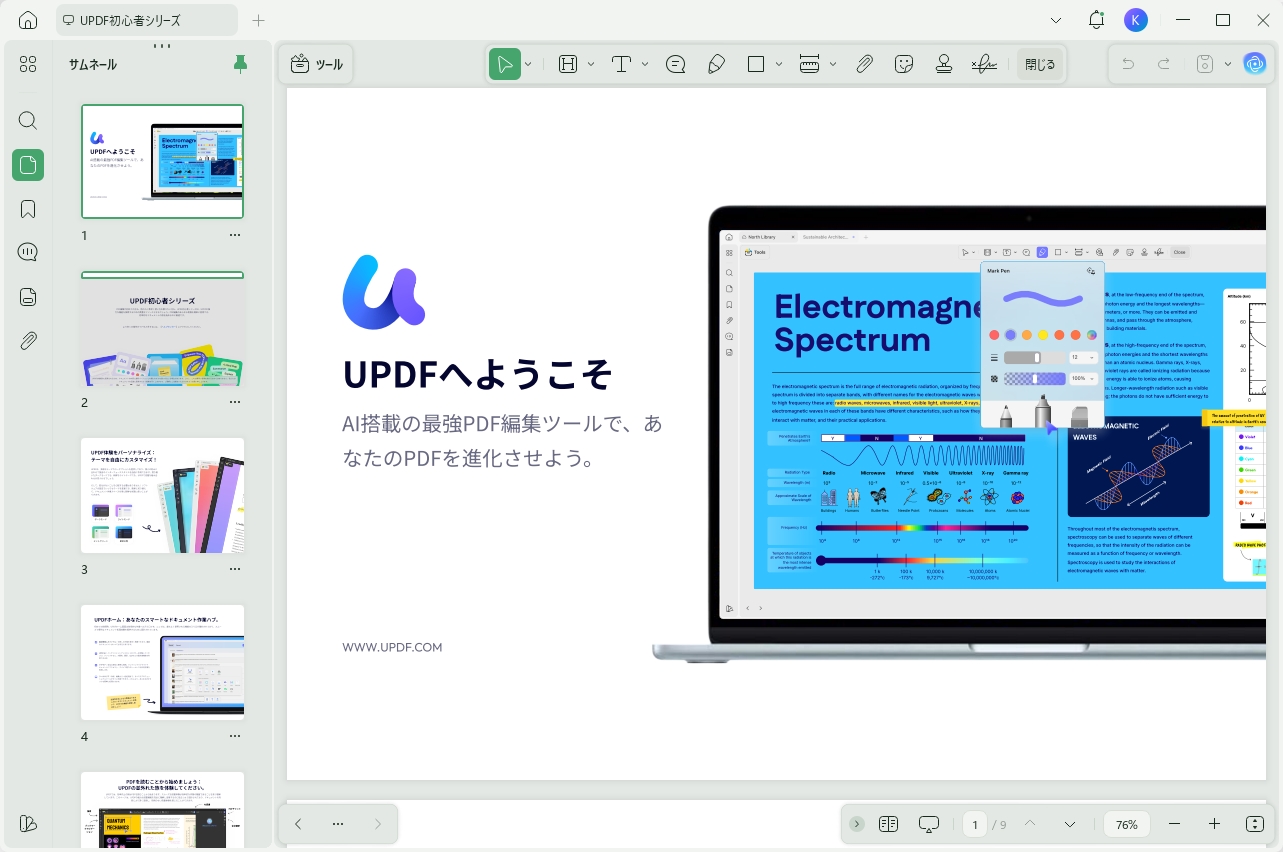
Task: Open the options menu for thumbnail 3
Action: pos(235,569)
